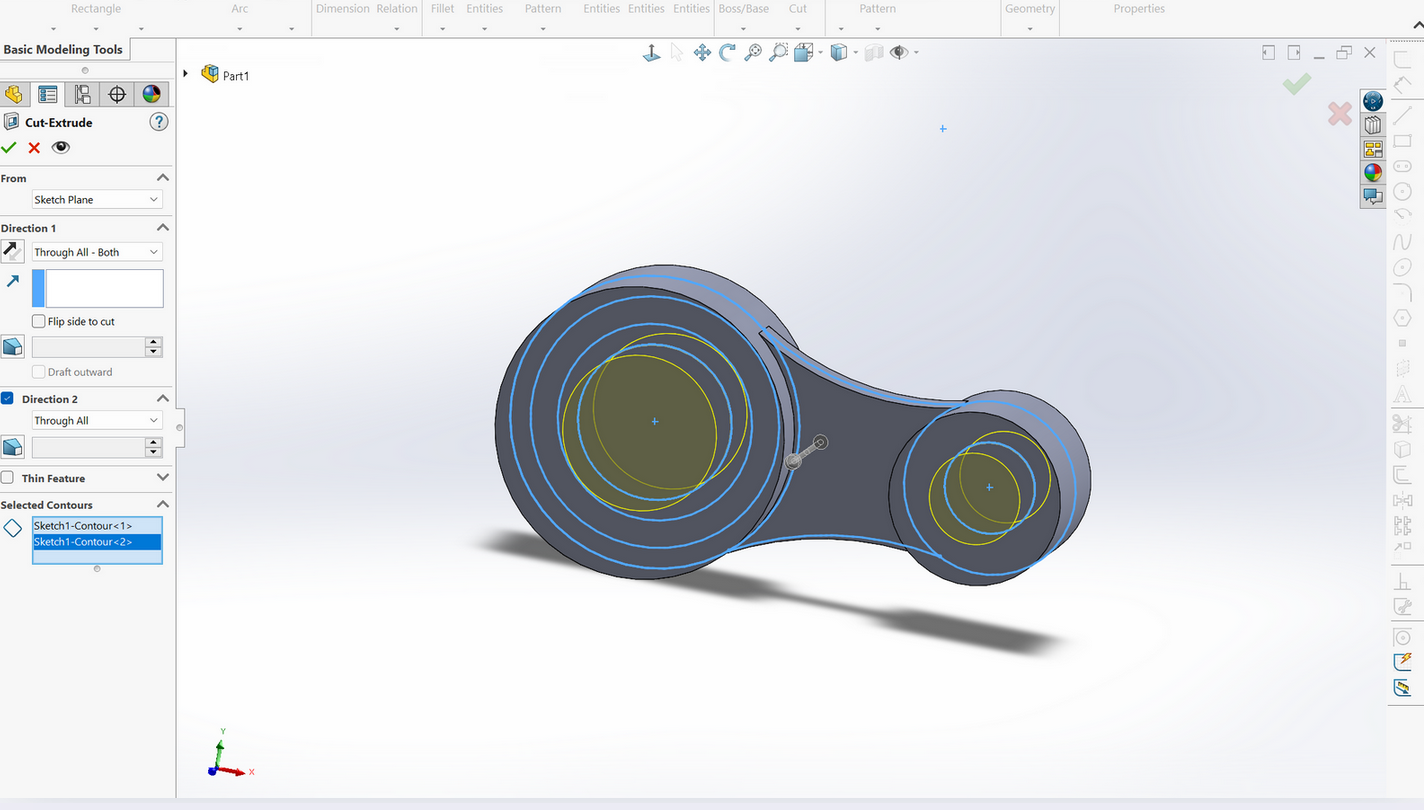This screenshot has height=810, width=1424.
Task: Activate the Pan view tool
Action: [702, 53]
